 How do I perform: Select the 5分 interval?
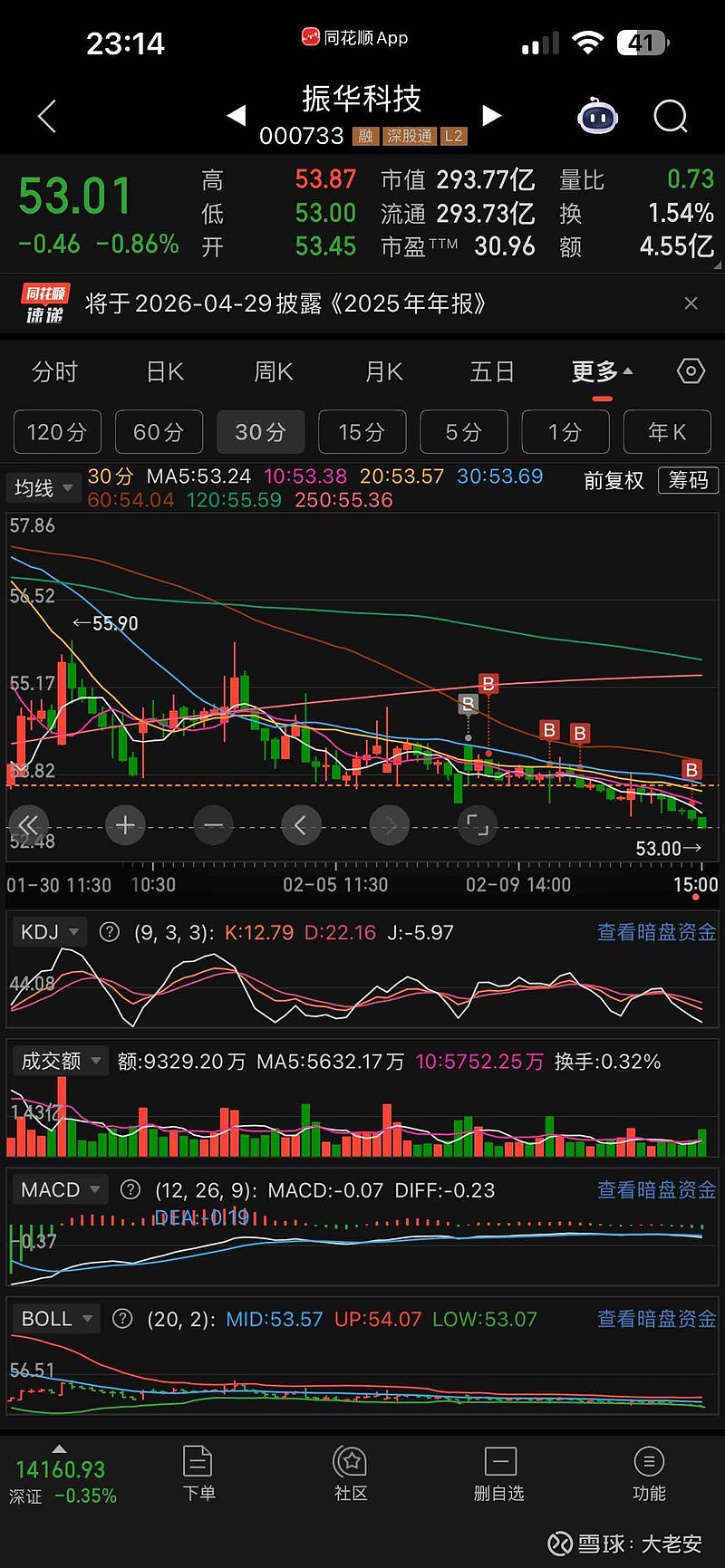464,432
